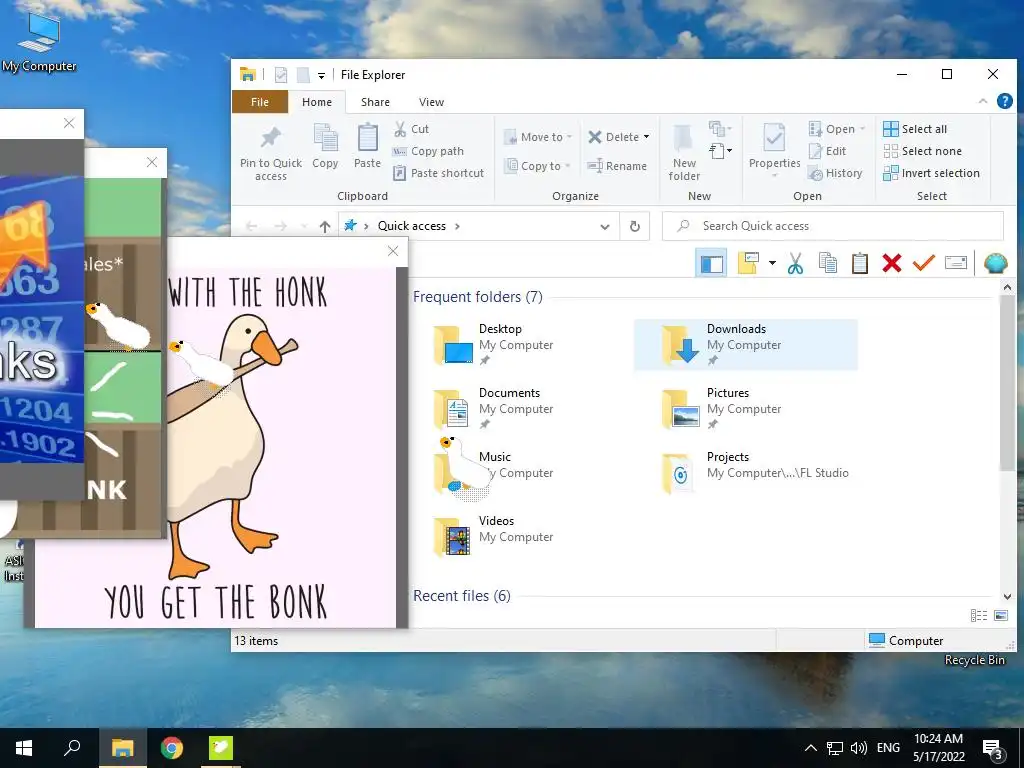Screen dimensions: 1024x768
Task: Refresh the Quick access view
Action: (635, 227)
